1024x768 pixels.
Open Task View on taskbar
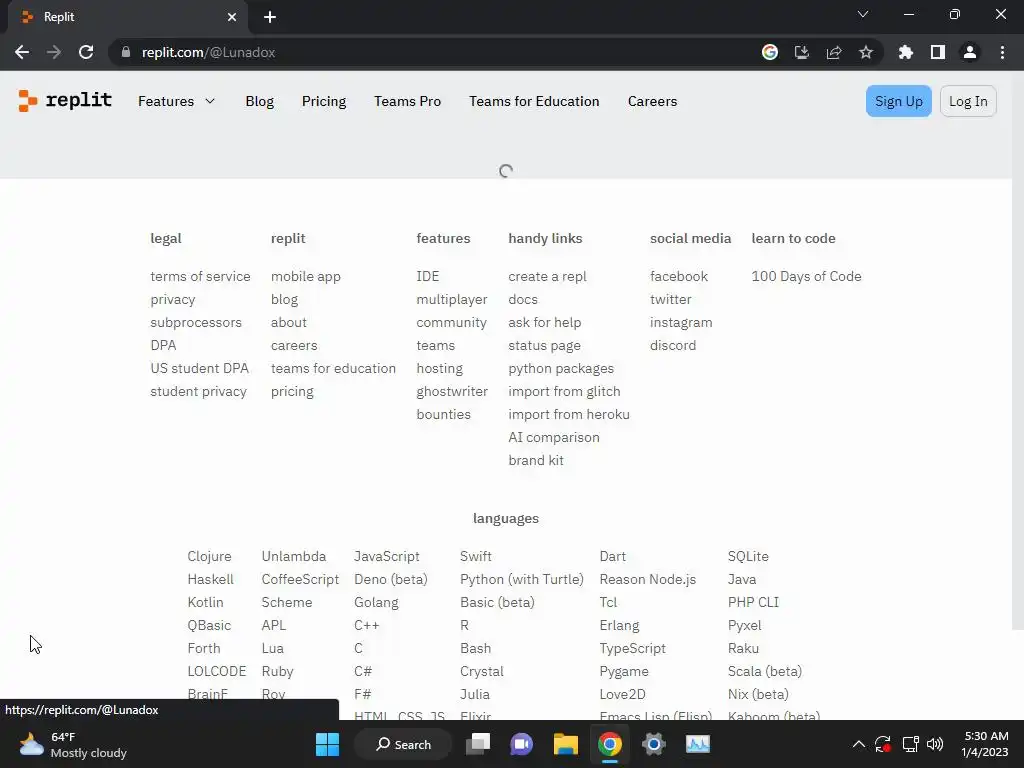pos(478,744)
